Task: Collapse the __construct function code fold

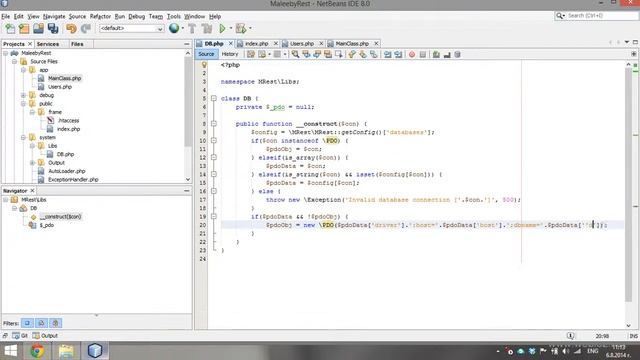Action: [213, 124]
